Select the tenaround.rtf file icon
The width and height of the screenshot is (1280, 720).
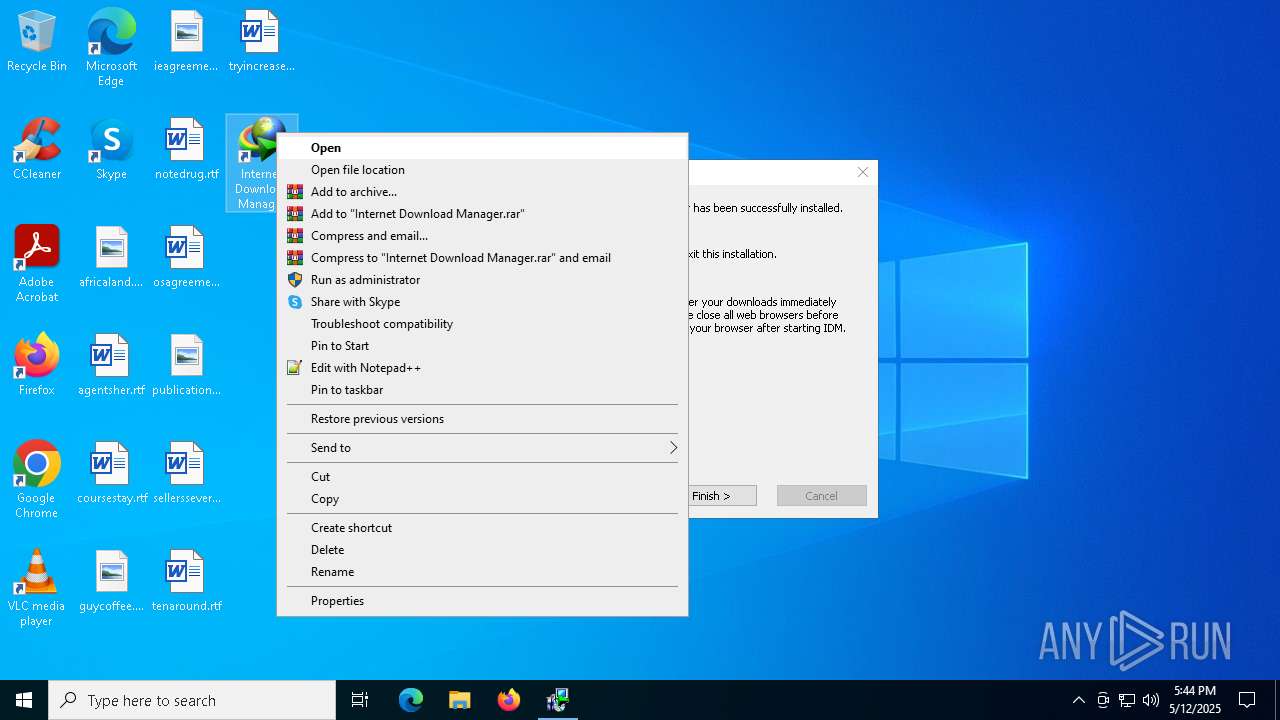pyautogui.click(x=186, y=582)
